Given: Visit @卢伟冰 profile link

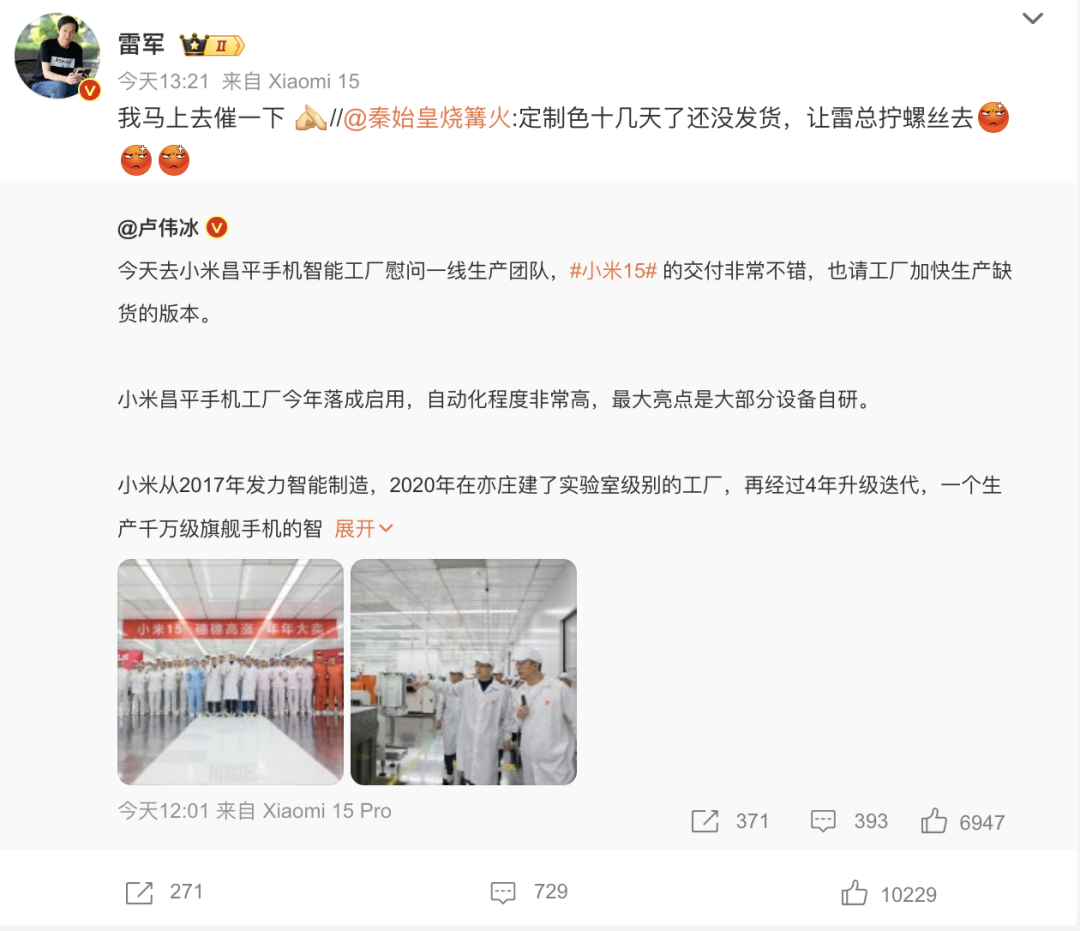Looking at the screenshot, I should (x=158, y=227).
